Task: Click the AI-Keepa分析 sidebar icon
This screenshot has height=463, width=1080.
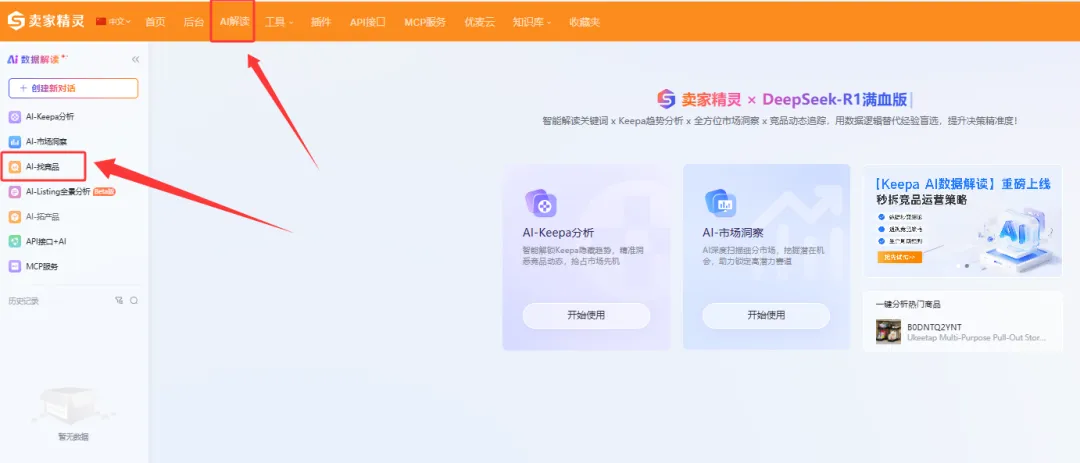Action: tap(14, 117)
